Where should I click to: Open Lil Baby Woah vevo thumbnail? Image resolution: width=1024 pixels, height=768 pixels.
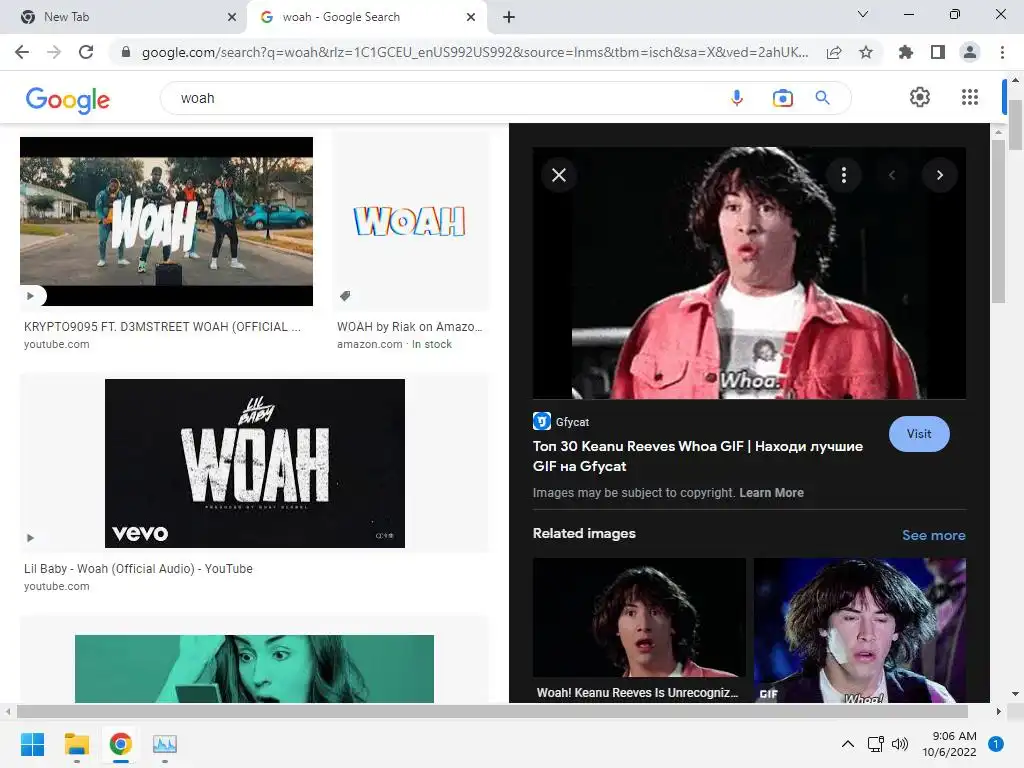coord(255,464)
